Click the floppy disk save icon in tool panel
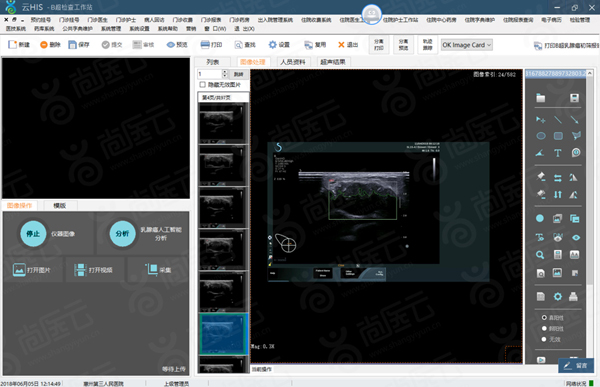 click(x=574, y=98)
